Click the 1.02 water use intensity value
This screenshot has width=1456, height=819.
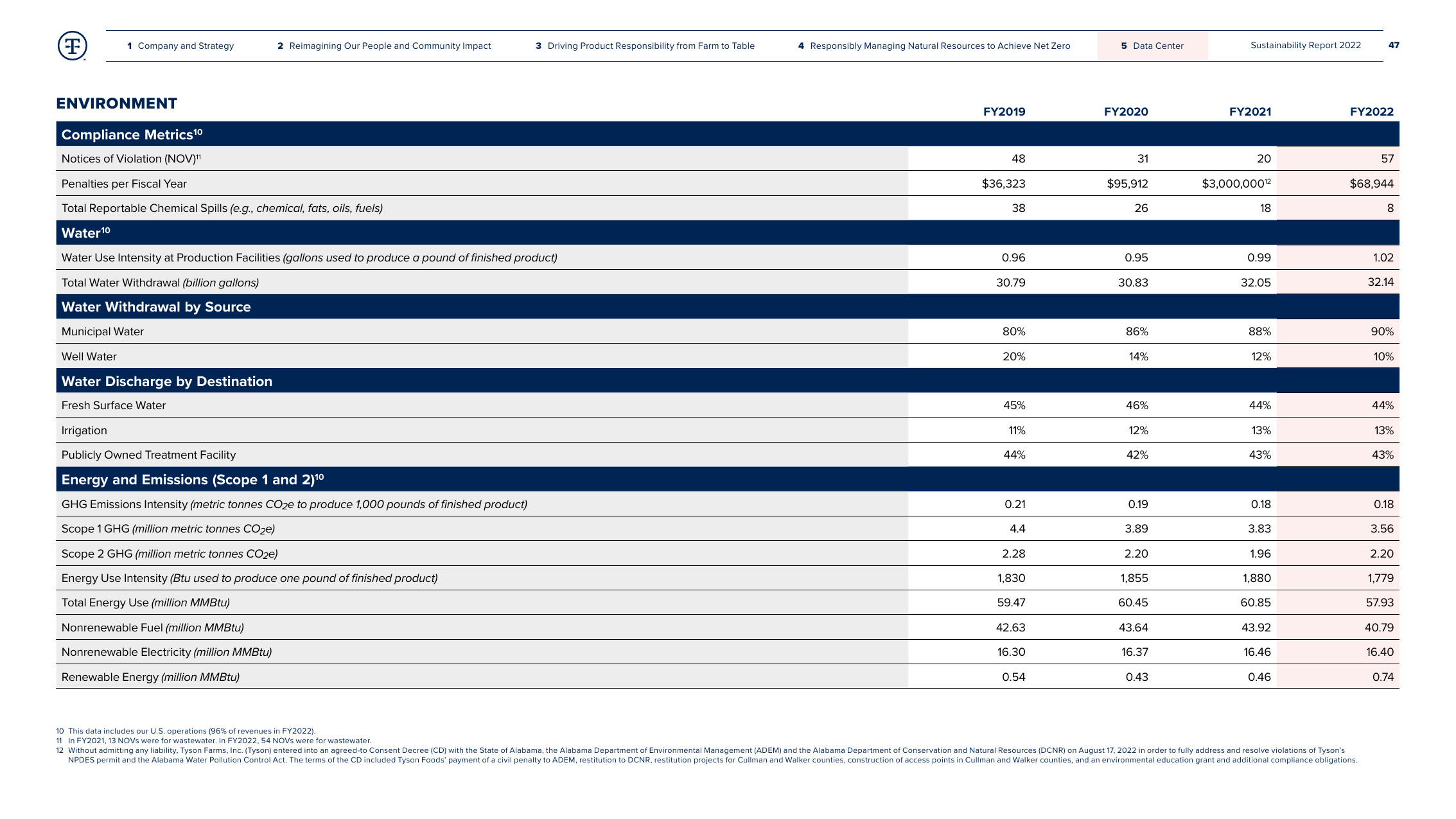coord(1383,258)
